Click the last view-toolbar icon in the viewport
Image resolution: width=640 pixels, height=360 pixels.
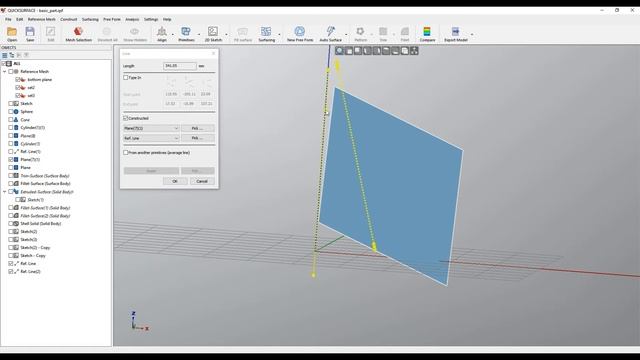(x=414, y=51)
